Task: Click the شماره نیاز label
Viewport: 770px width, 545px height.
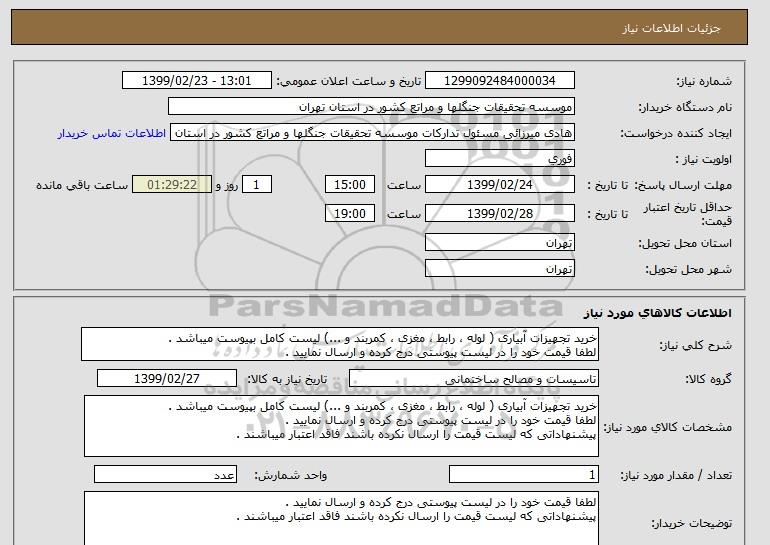Action: point(704,81)
